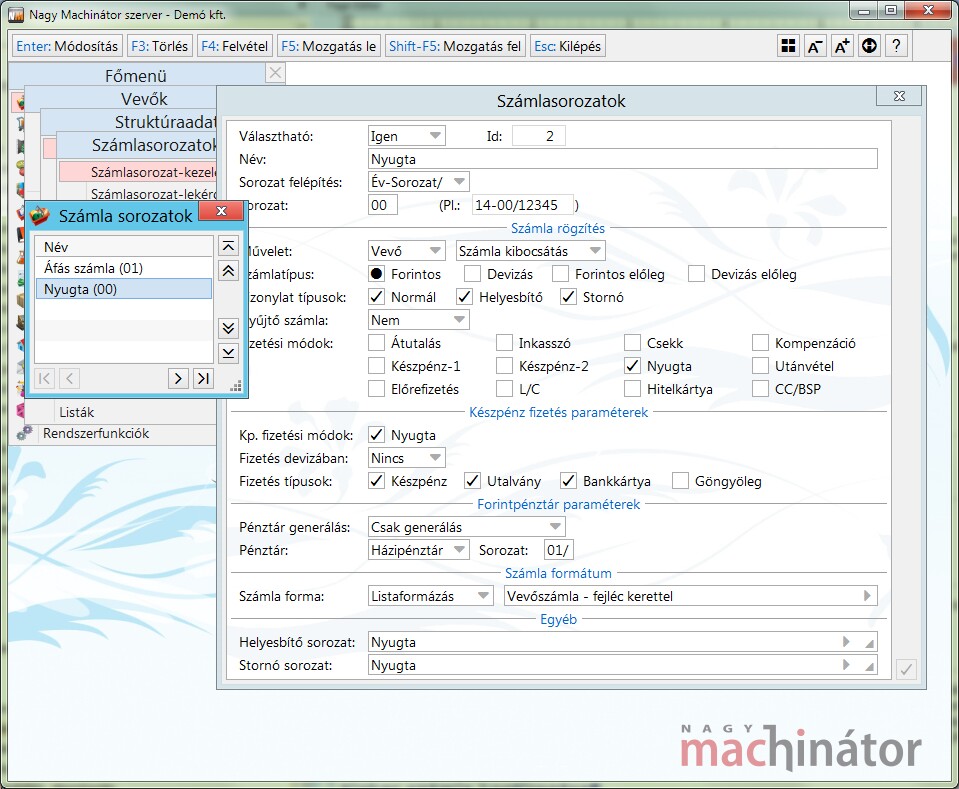The height and width of the screenshot is (789, 959).
Task: Open the Listák menu item
Action: (78, 412)
